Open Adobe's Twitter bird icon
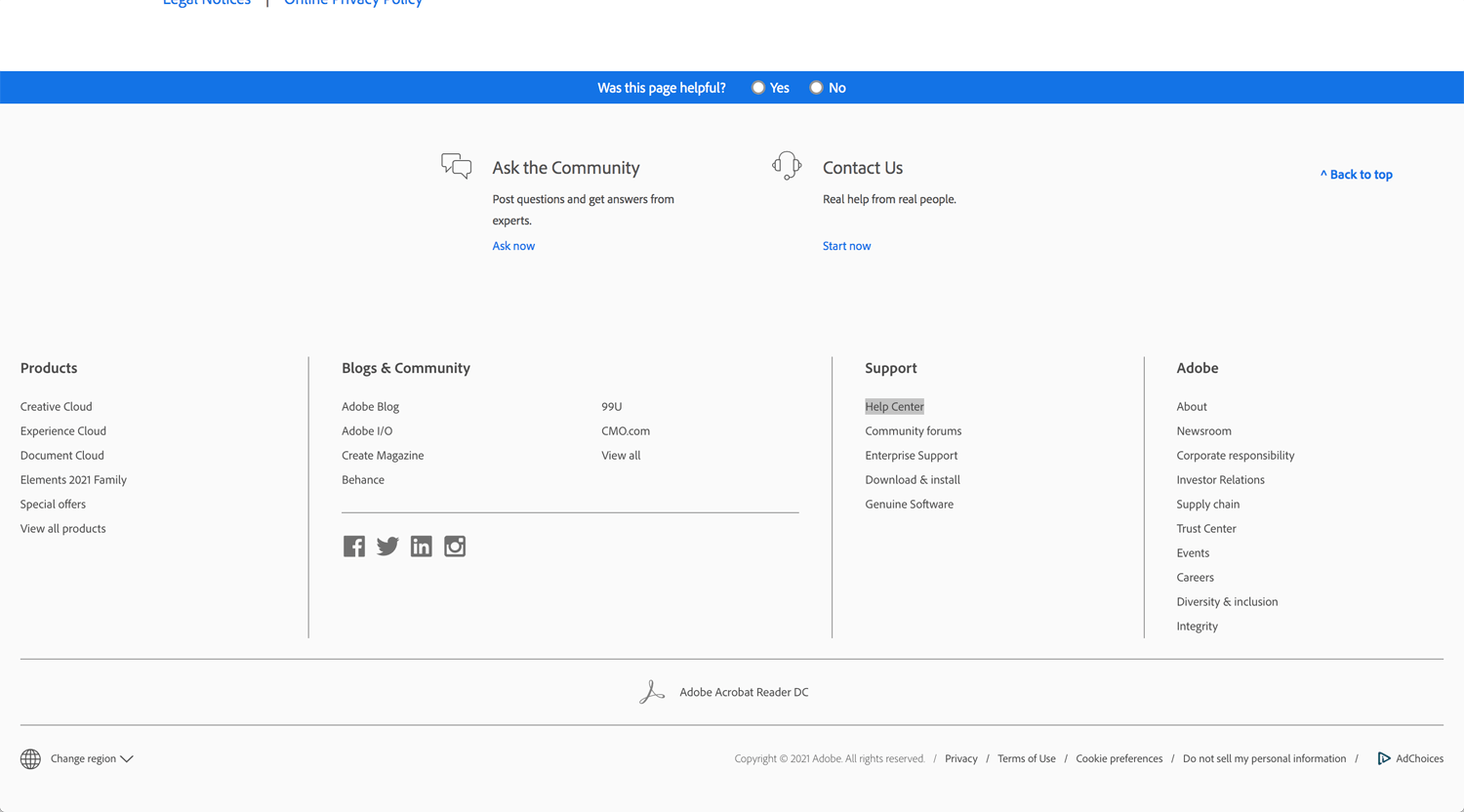1464x812 pixels. (x=387, y=547)
